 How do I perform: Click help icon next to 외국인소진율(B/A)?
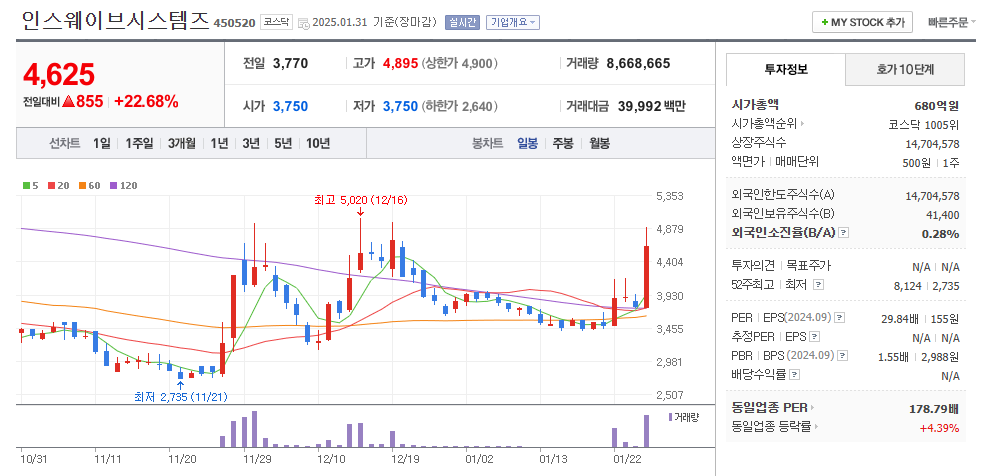pyautogui.click(x=844, y=233)
